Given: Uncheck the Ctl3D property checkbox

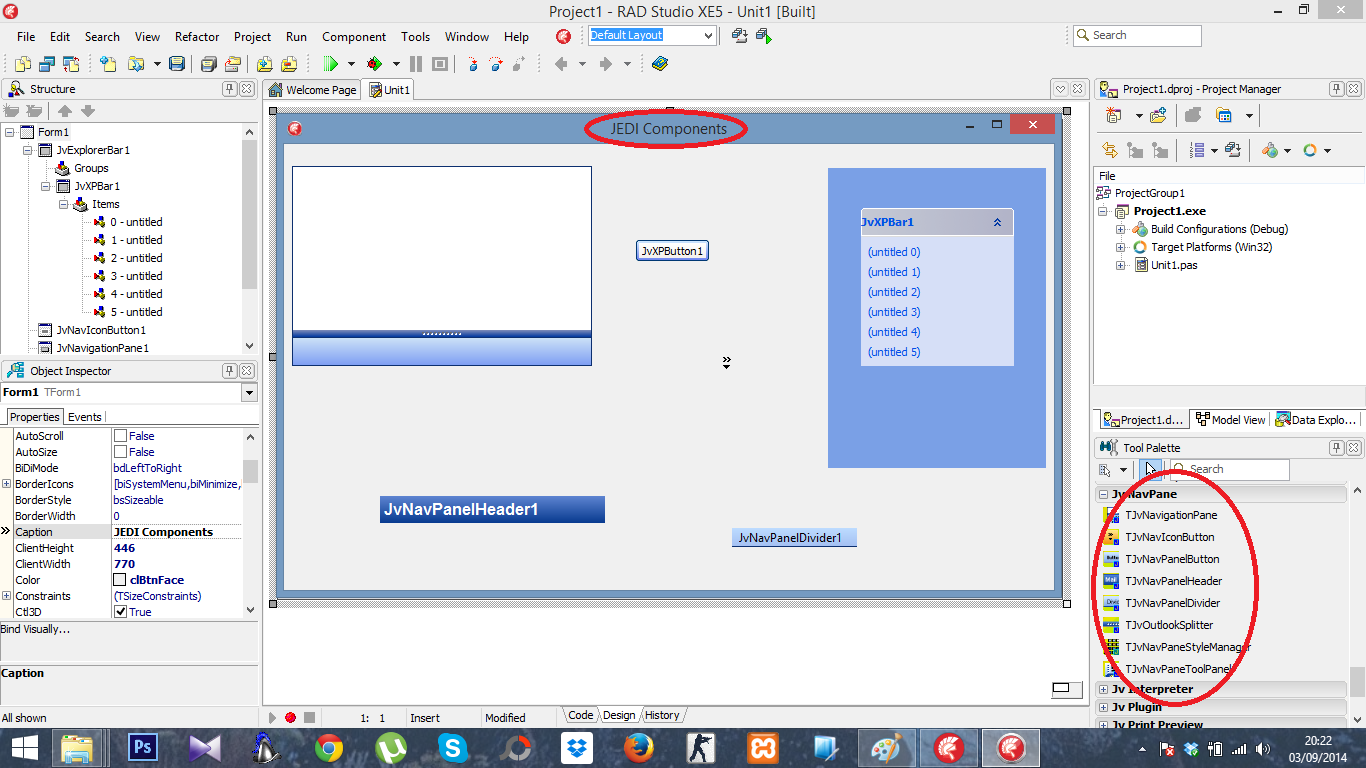Looking at the screenshot, I should pyautogui.click(x=120, y=611).
